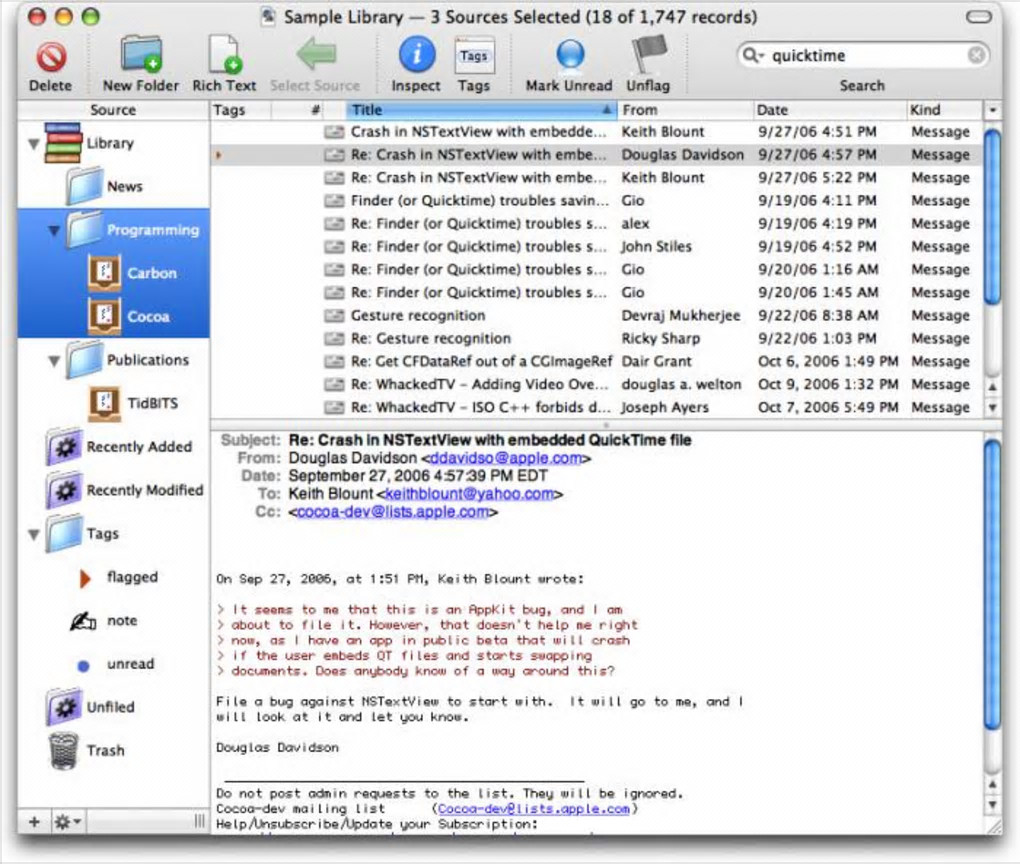
Task: Click the sidebar resize handle grip
Action: coord(200,822)
